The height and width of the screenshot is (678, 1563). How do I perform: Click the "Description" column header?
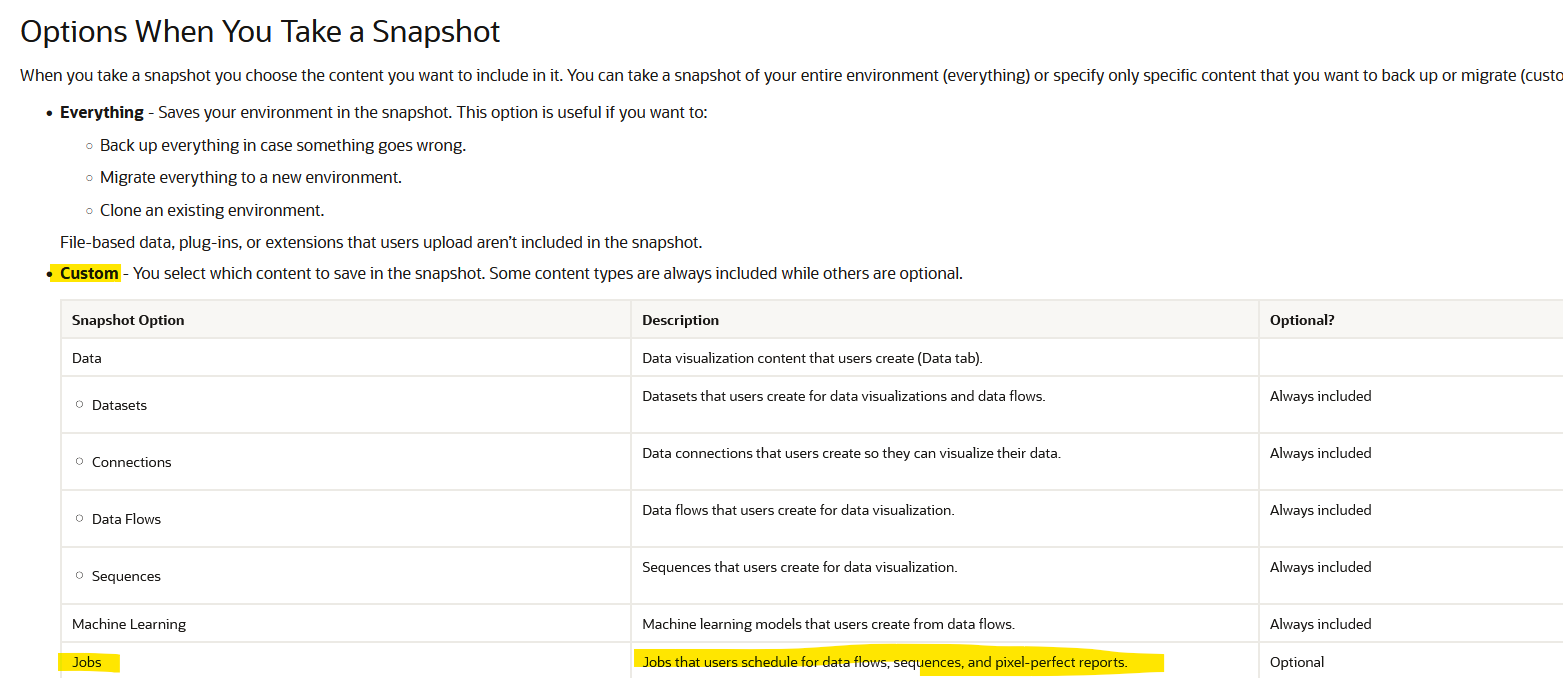[x=680, y=320]
